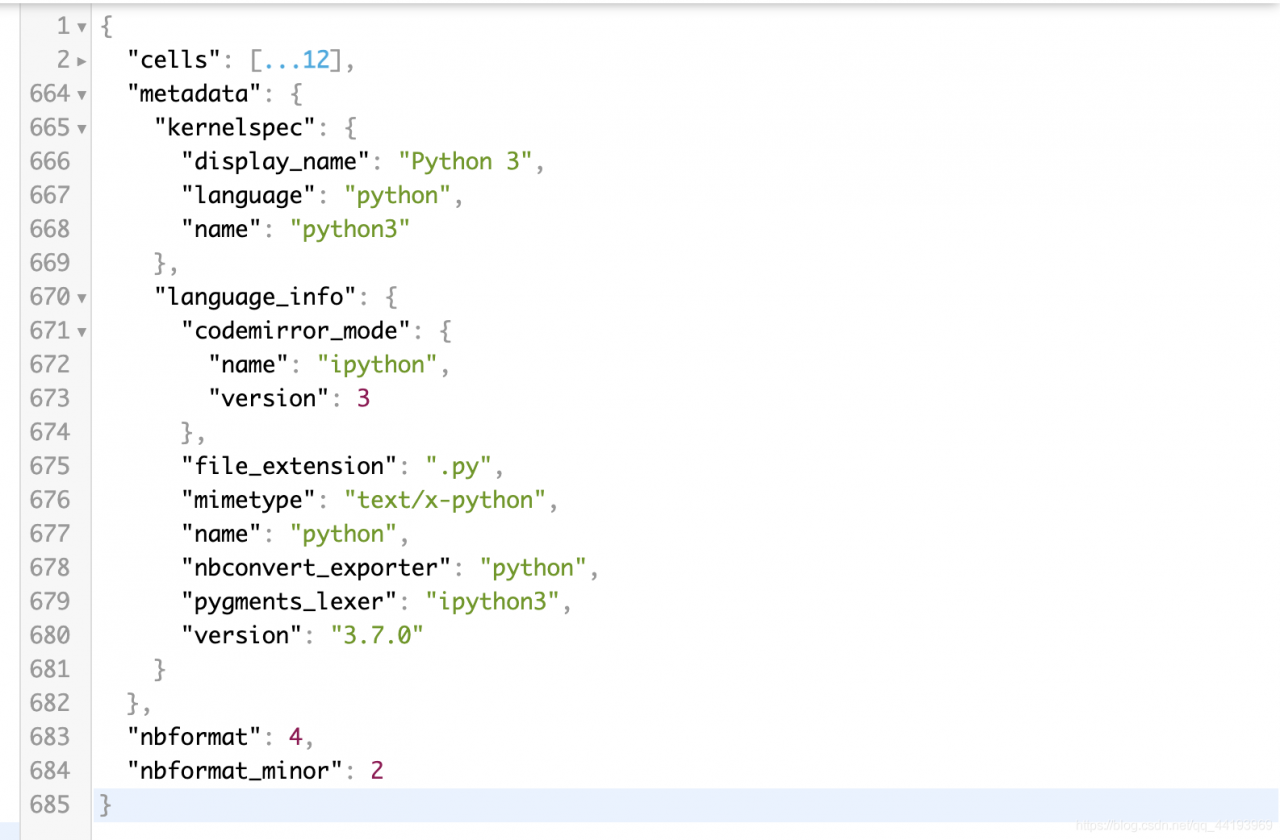Collapse the root object at line 1
The image size is (1280, 840).
(x=82, y=27)
